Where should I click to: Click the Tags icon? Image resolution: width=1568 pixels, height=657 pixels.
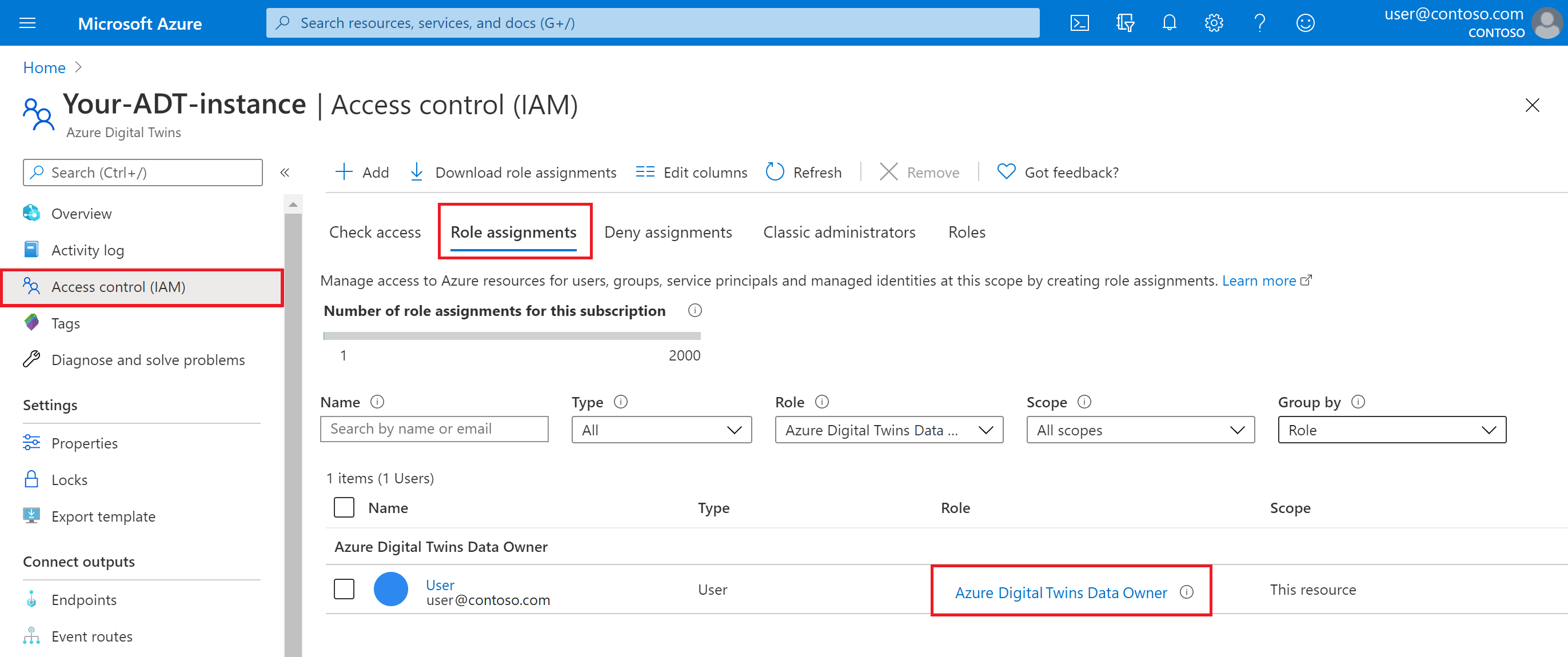coord(32,322)
